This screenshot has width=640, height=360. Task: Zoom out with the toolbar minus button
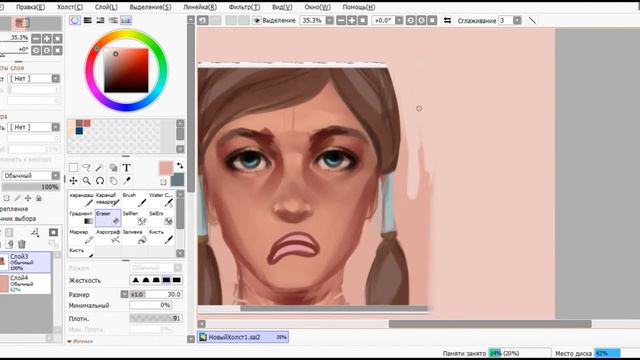point(341,20)
